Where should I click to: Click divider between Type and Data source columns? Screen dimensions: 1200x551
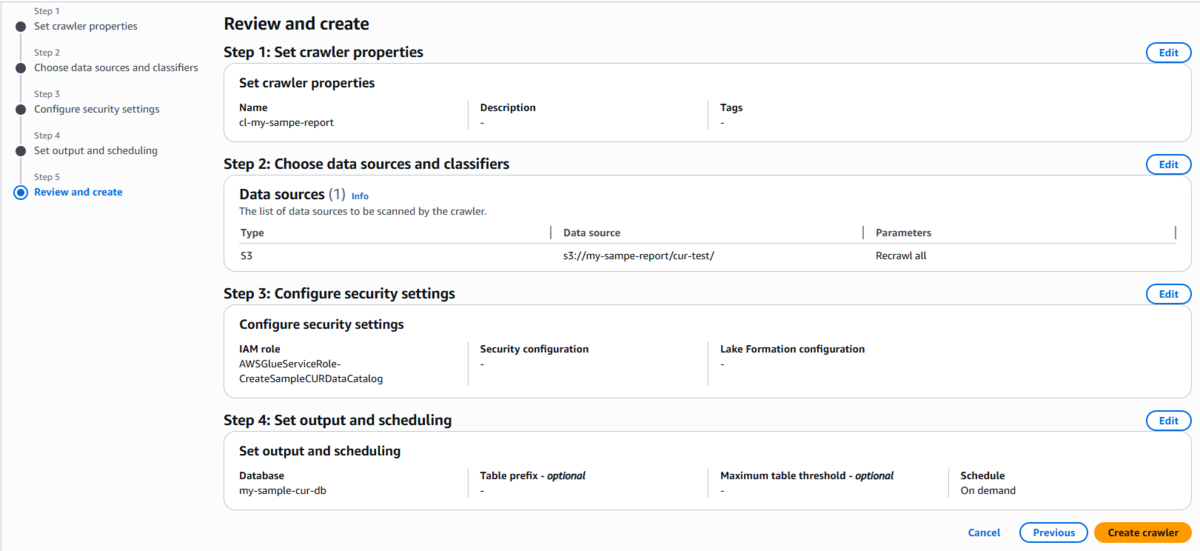click(x=551, y=233)
